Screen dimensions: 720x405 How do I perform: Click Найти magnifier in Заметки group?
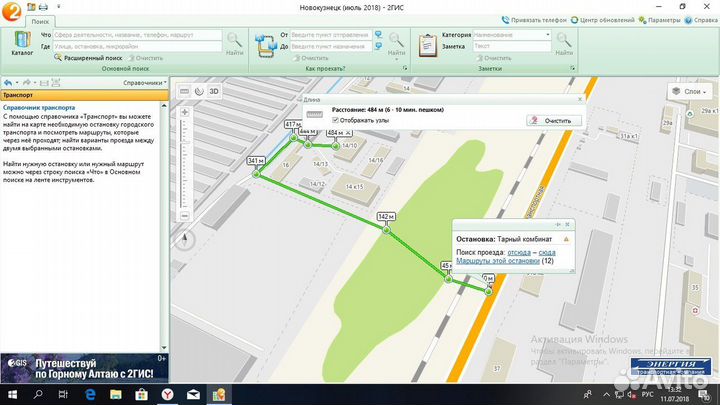coord(564,44)
